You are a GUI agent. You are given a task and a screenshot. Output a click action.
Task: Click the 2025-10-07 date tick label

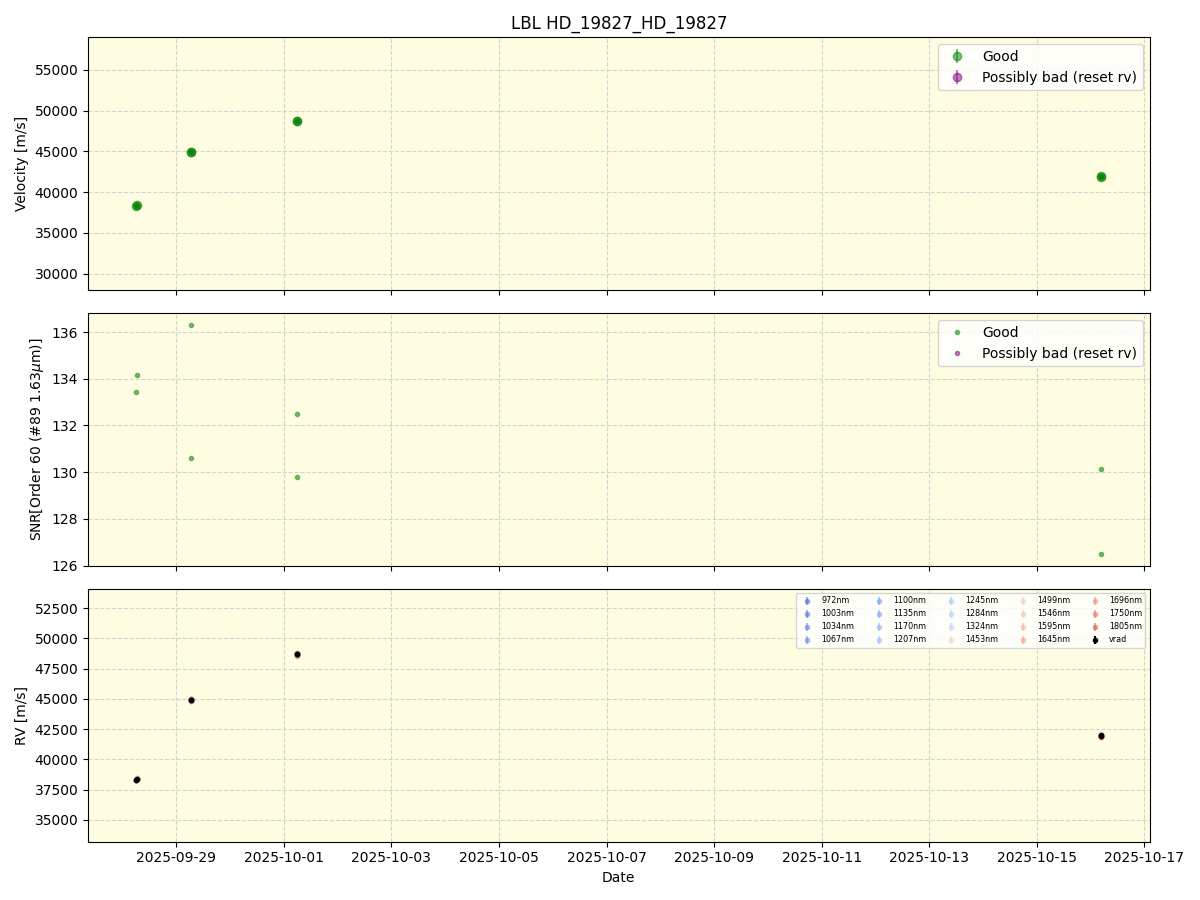(607, 857)
